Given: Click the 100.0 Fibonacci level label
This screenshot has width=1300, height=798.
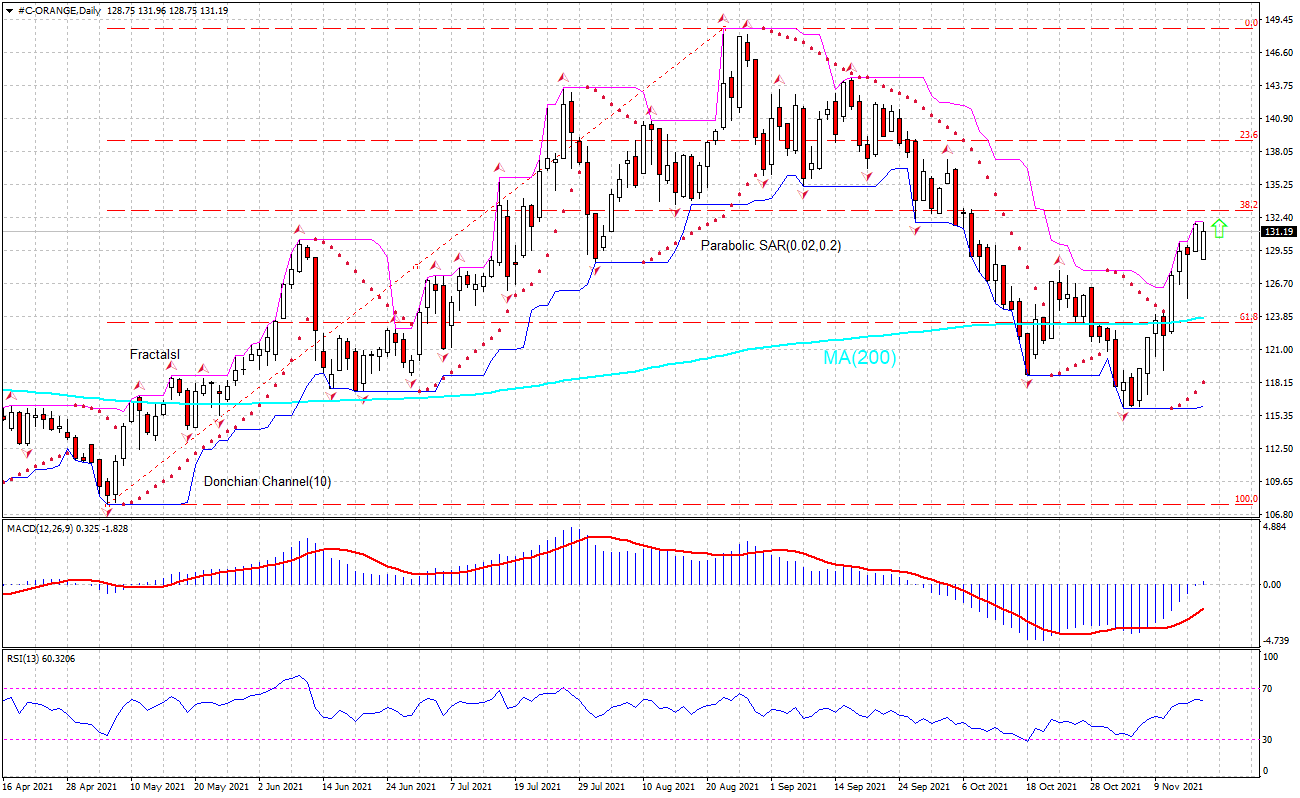Looking at the screenshot, I should coord(1246,499).
